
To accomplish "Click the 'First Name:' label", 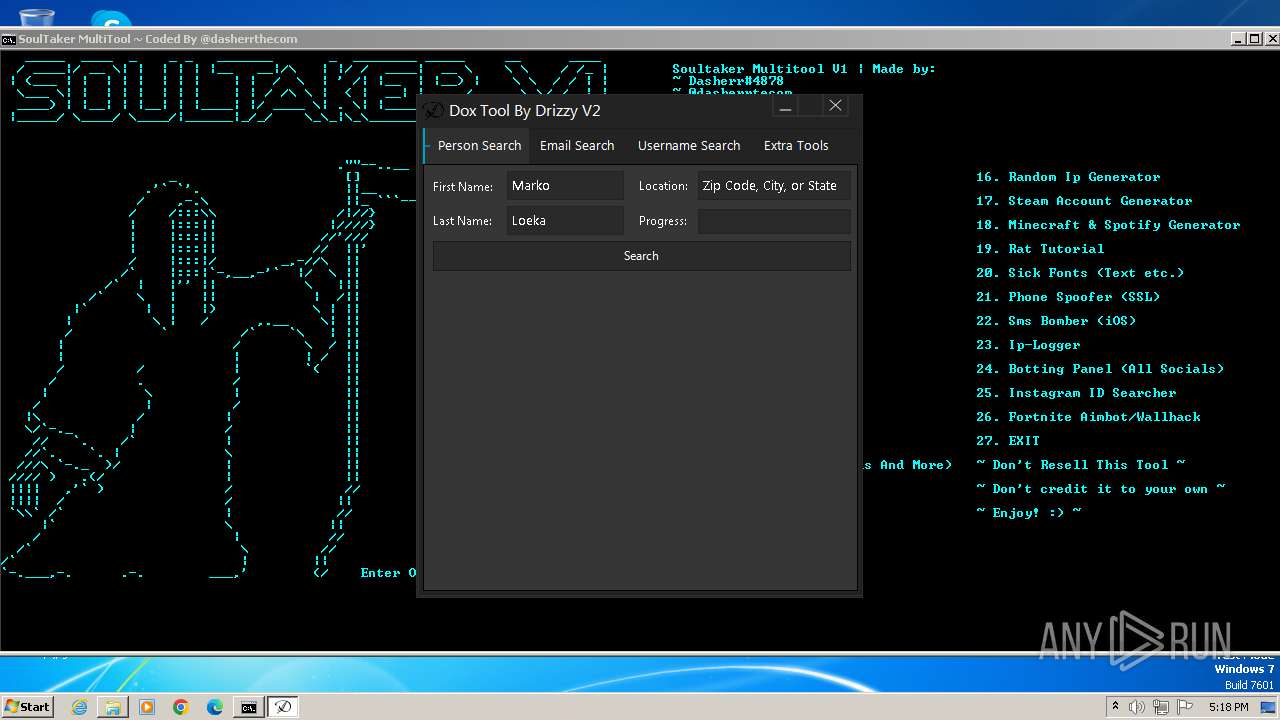I will point(463,187).
